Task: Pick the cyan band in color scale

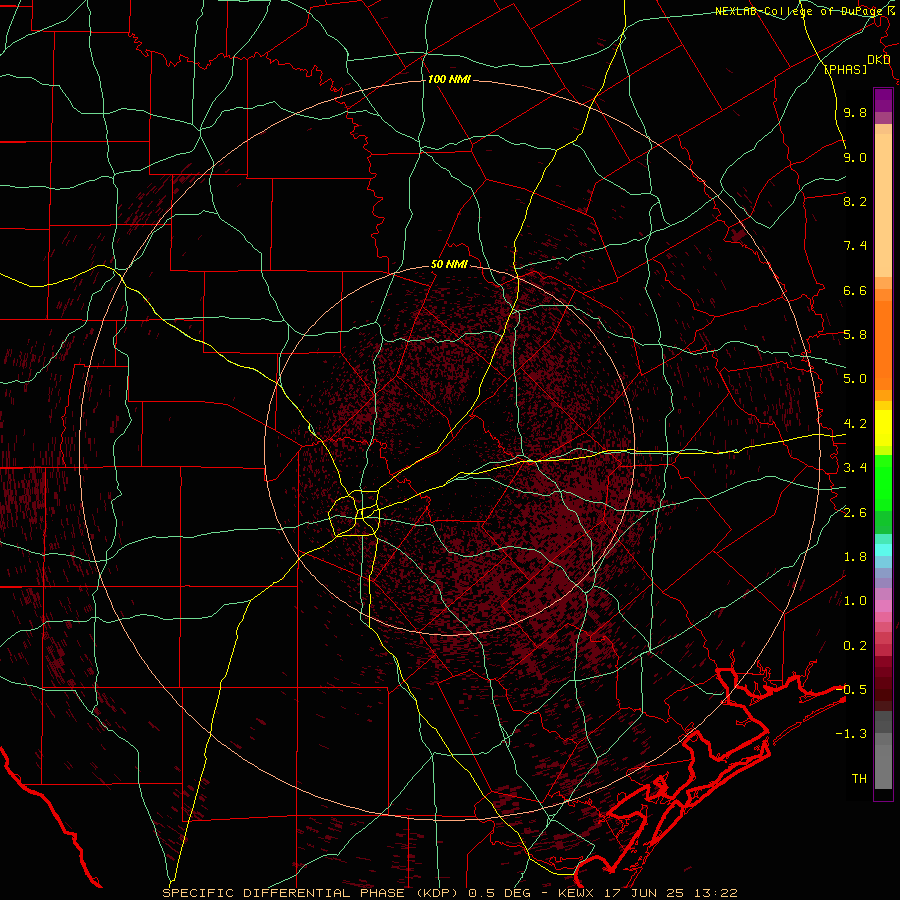Action: [x=883, y=550]
